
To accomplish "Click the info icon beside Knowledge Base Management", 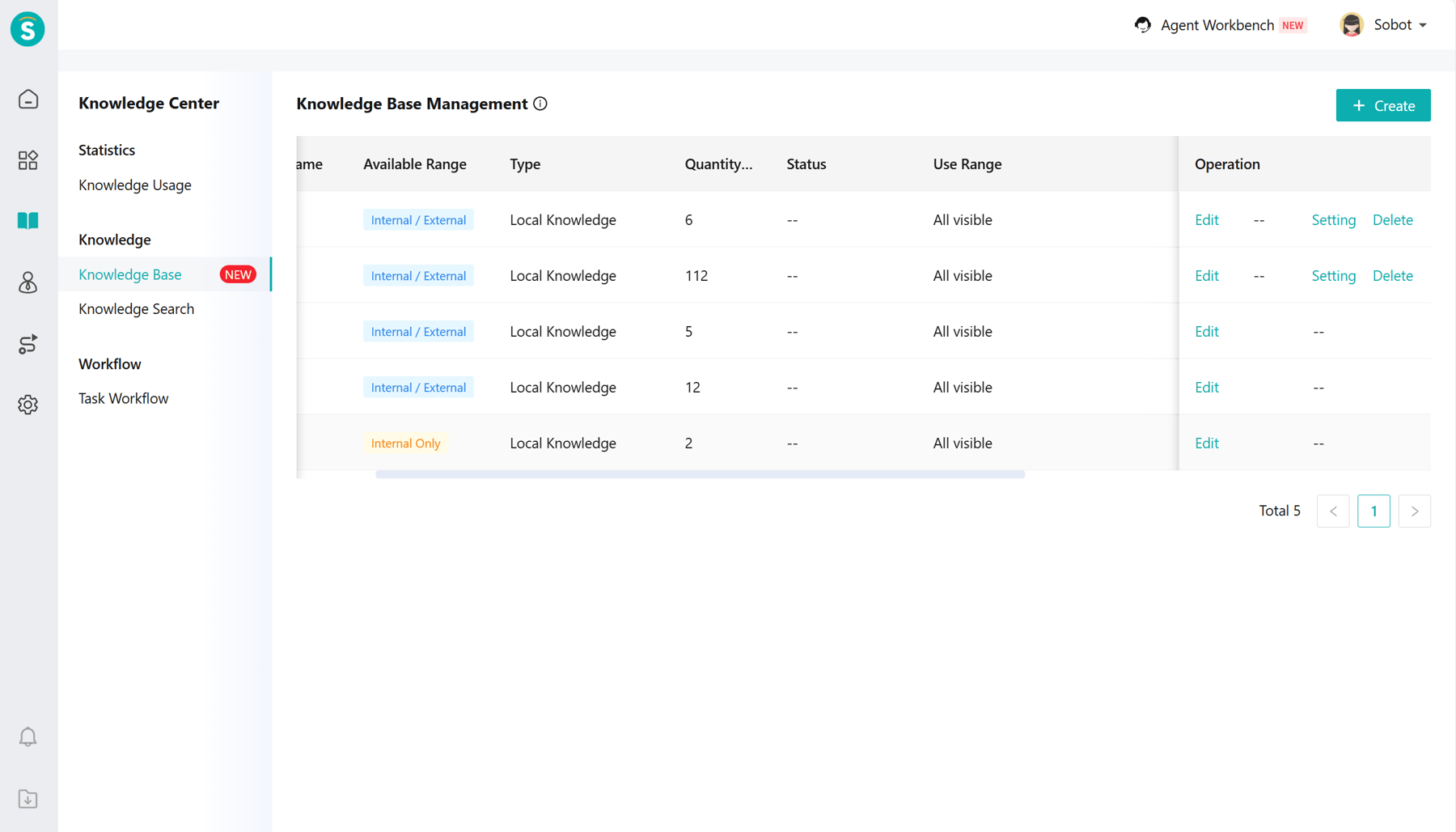I will (540, 104).
